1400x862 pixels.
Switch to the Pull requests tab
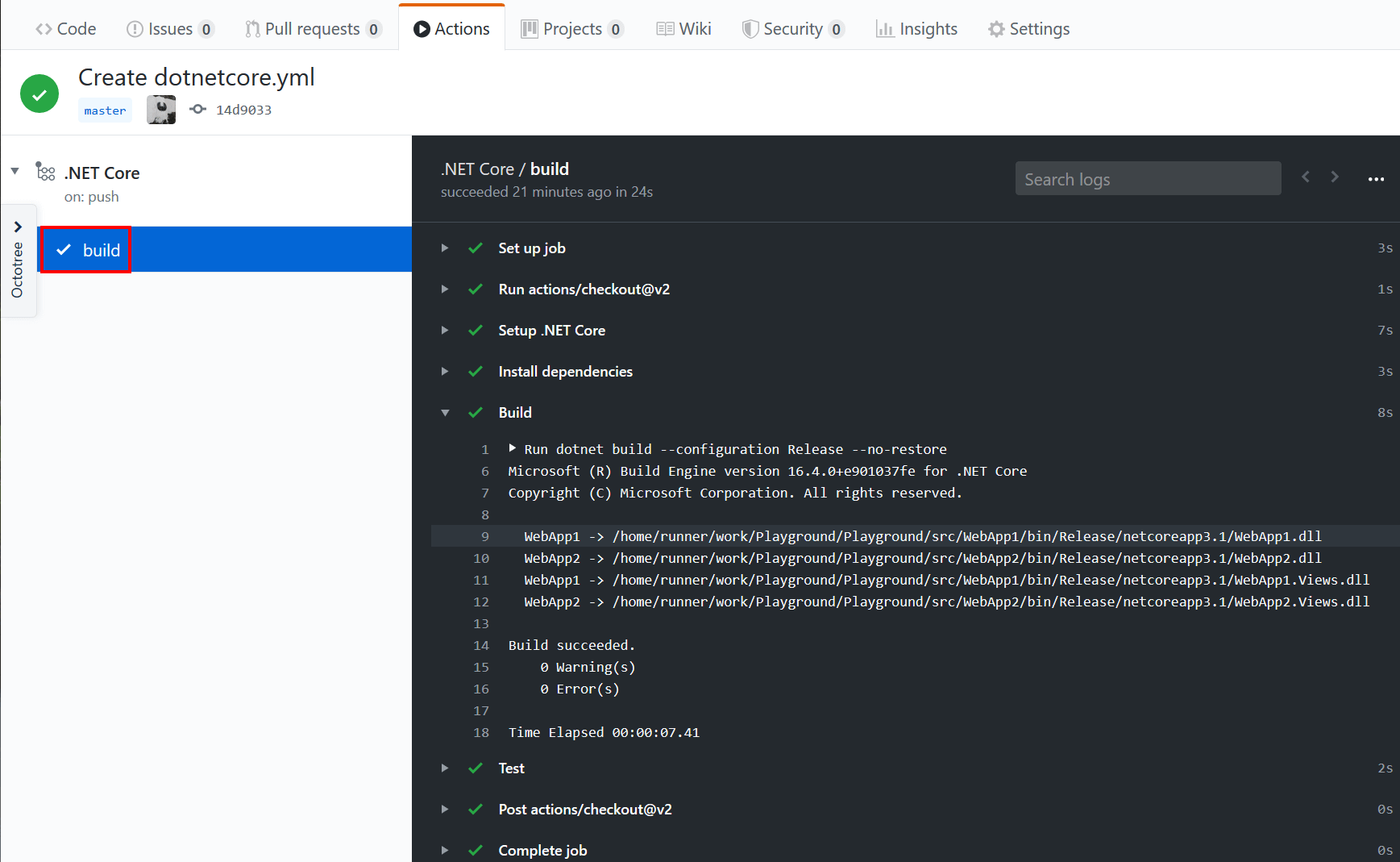pos(314,28)
